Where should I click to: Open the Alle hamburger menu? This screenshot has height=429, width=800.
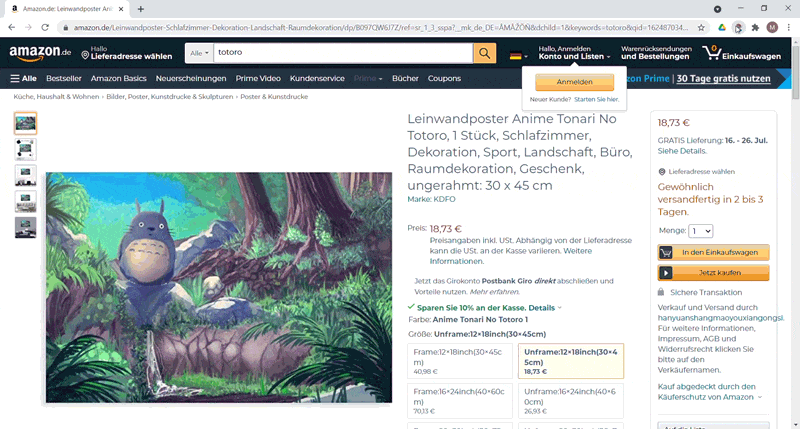tap(23, 79)
